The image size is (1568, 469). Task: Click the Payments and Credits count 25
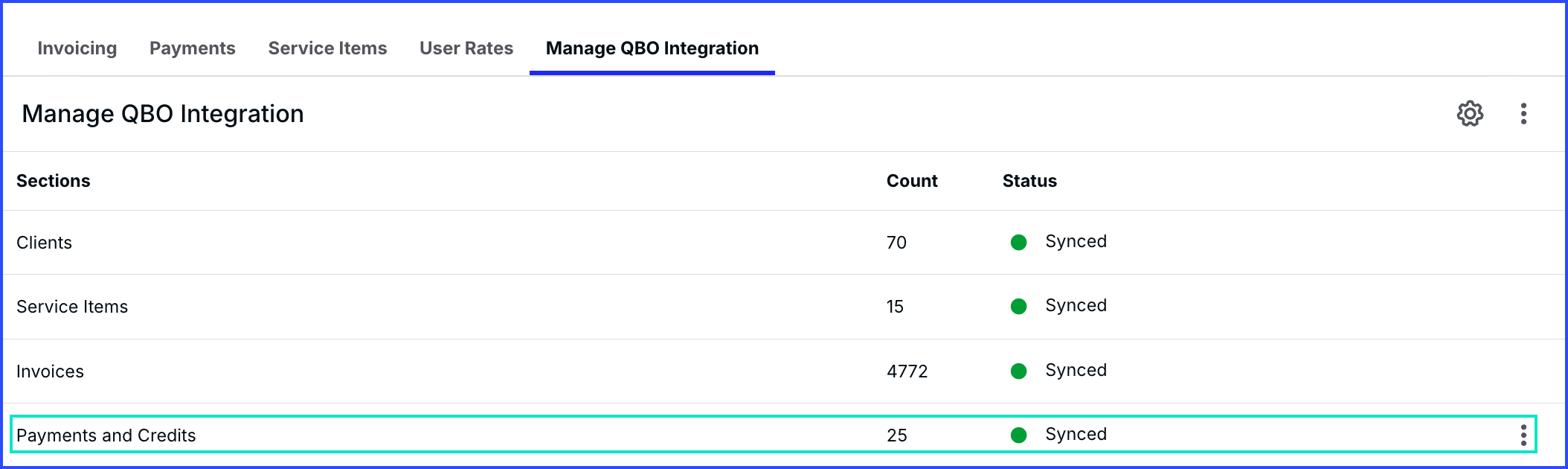(x=896, y=435)
